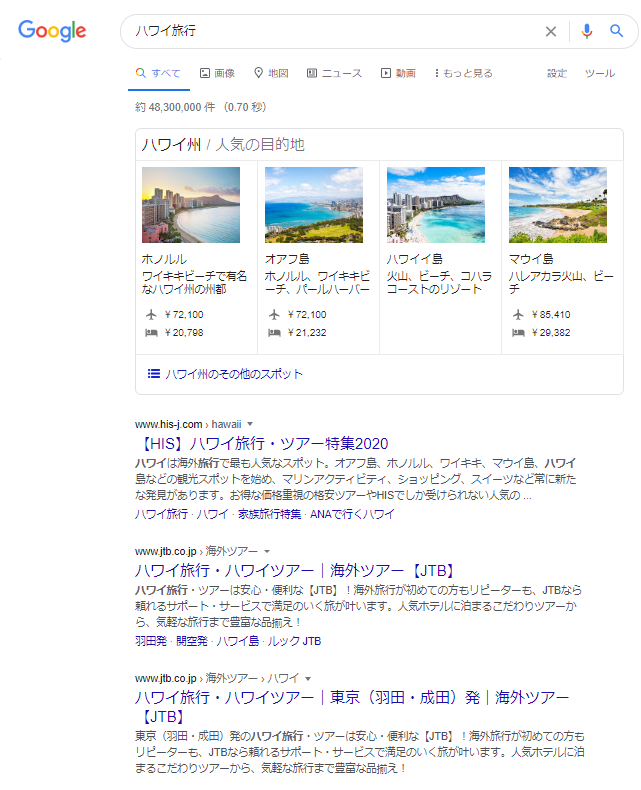Open the ルック JTB sitelink
The image size is (641, 790).
(x=294, y=641)
